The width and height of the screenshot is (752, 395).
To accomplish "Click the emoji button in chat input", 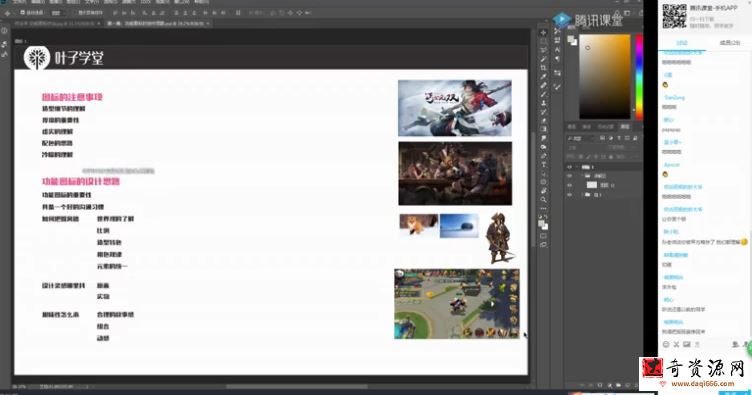I will 666,344.
